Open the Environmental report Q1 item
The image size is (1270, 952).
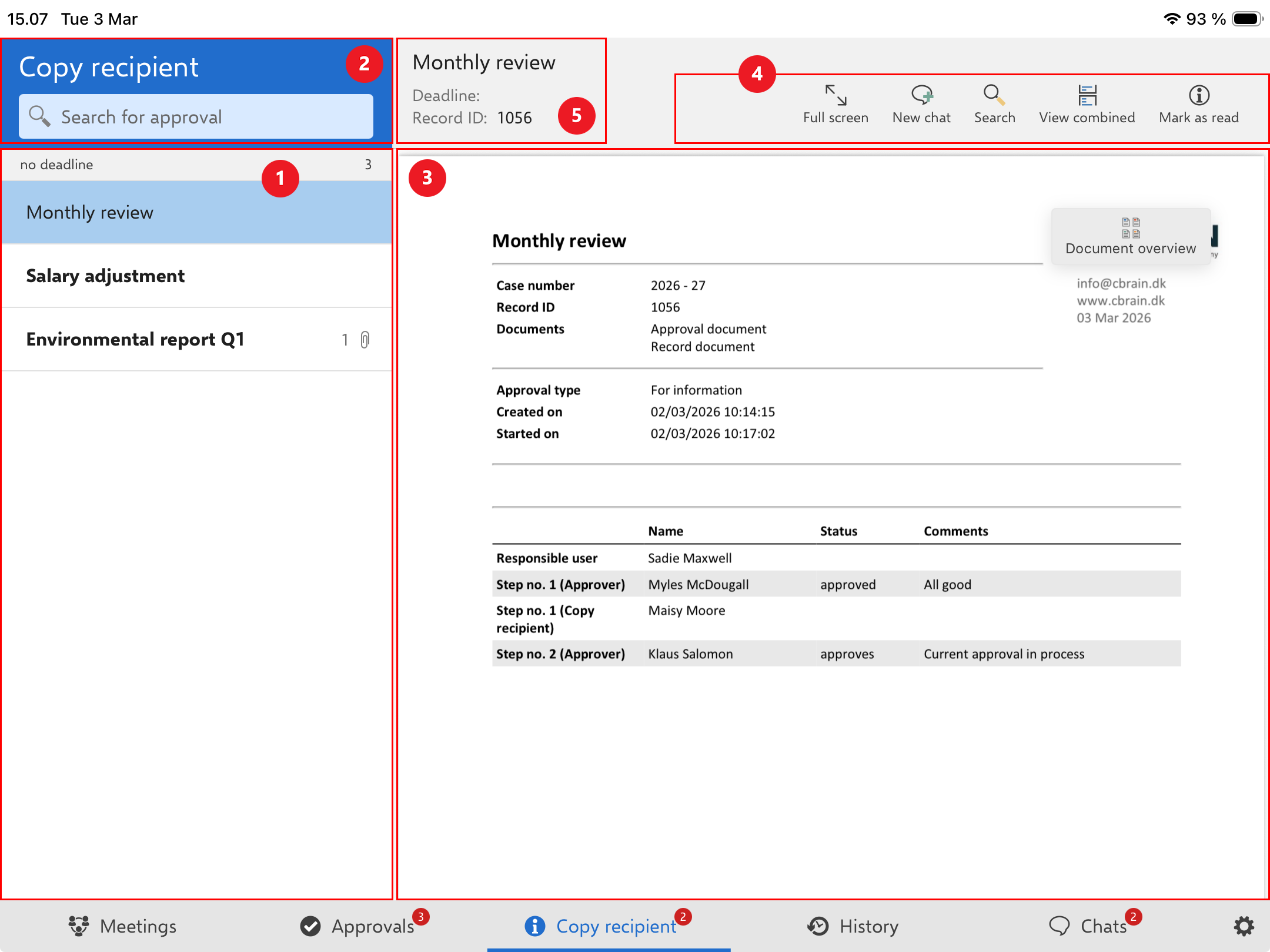click(197, 339)
